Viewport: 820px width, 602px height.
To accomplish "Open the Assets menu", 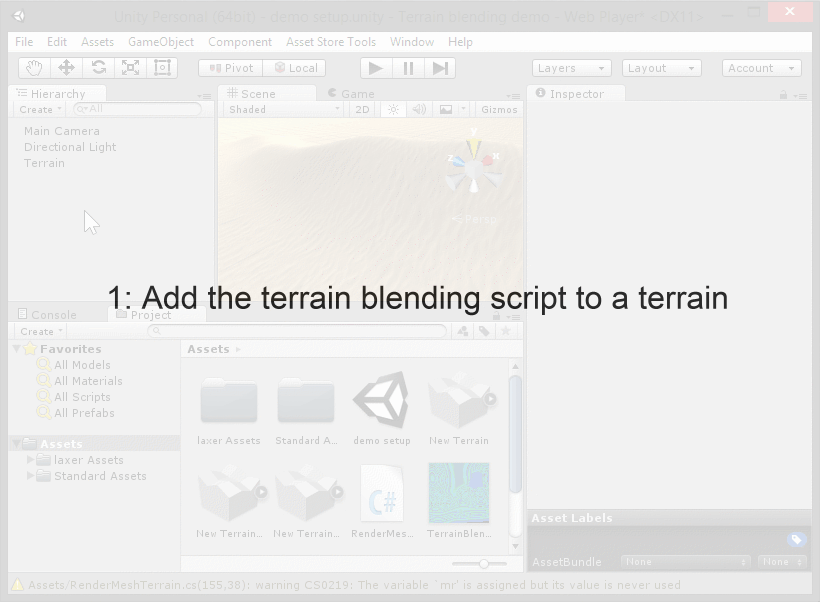I will pyautogui.click(x=97, y=42).
